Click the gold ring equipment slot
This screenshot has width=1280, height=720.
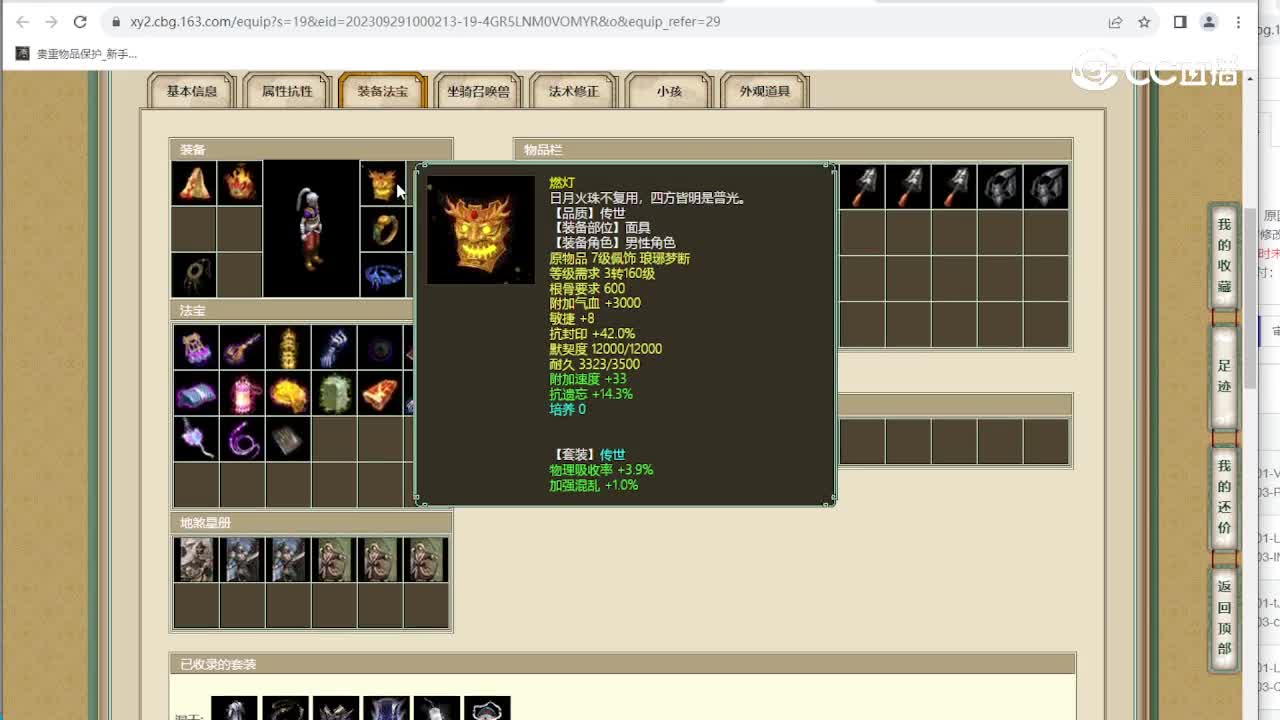point(382,229)
